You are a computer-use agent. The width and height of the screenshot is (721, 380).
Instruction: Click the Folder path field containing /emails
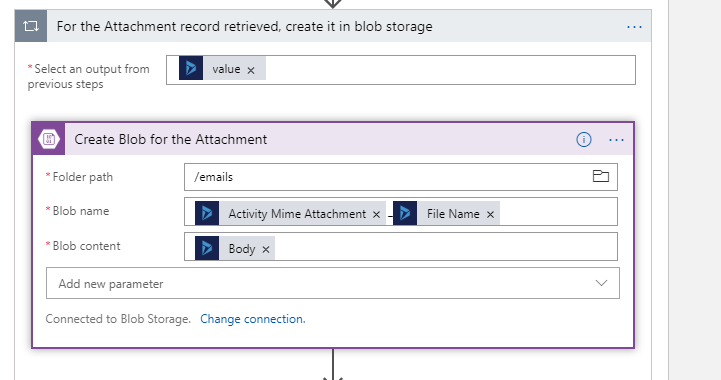(x=401, y=177)
